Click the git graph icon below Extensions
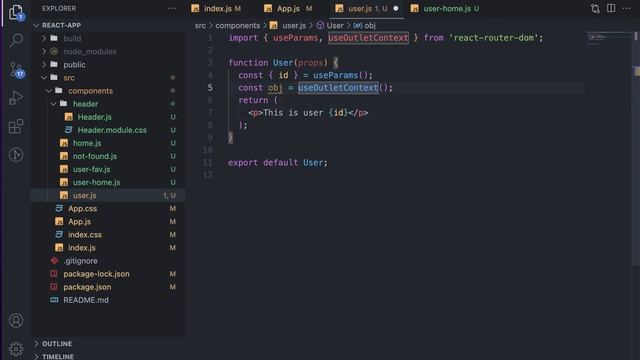The image size is (640, 360). tap(16, 155)
